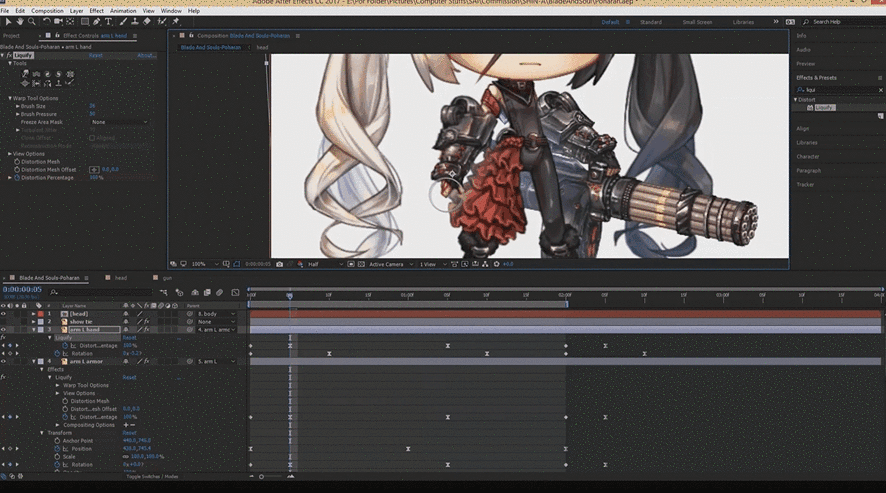Select the Small Screen workspace
This screenshot has height=493, width=886.
697,22
